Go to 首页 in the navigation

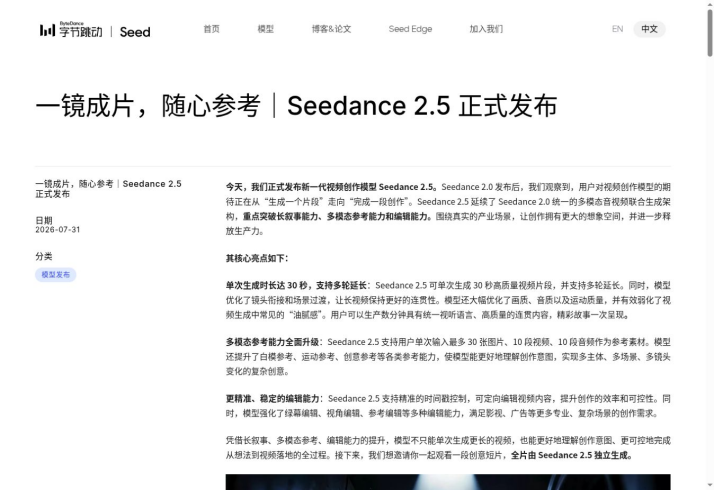point(211,29)
